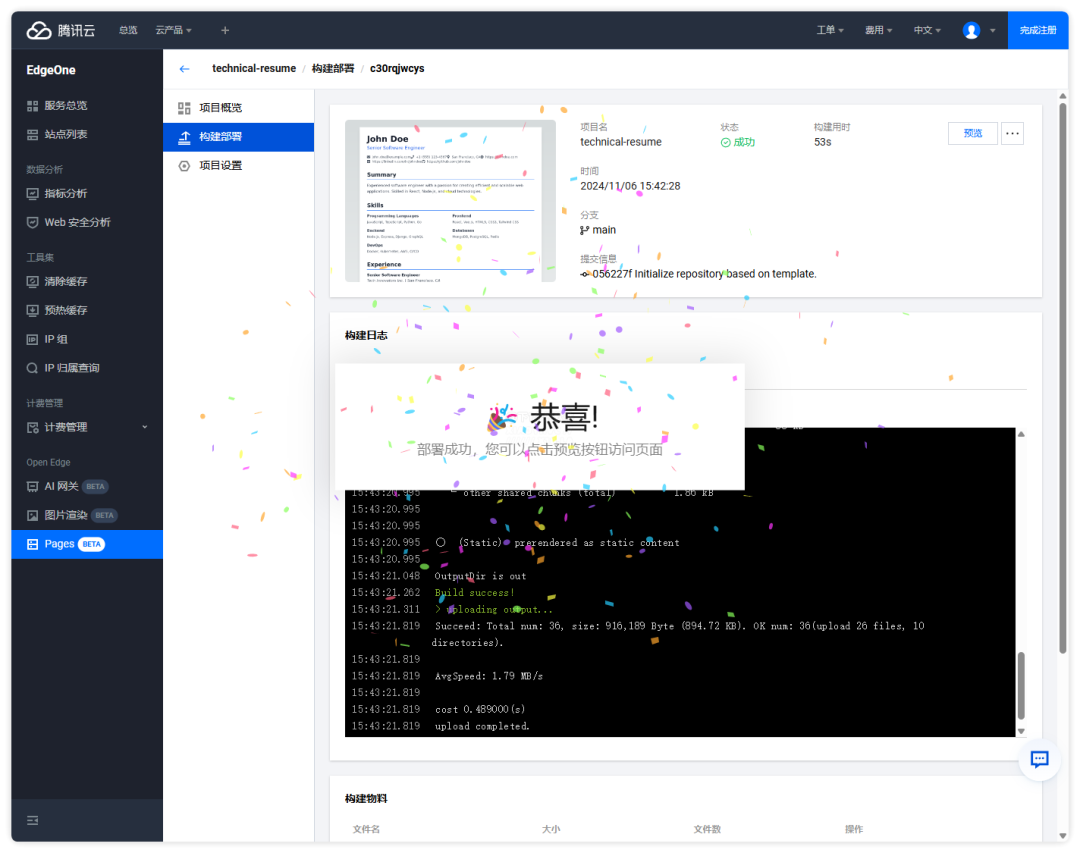
Task: Open the chat support floating icon
Action: tap(1039, 759)
